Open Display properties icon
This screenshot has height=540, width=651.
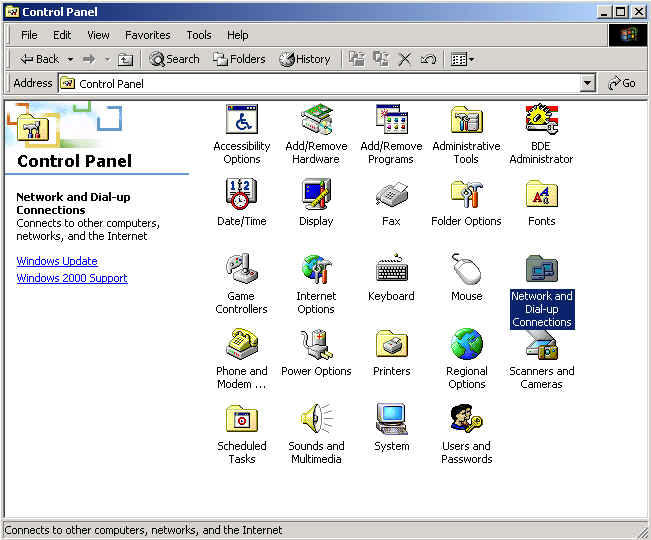tap(316, 203)
